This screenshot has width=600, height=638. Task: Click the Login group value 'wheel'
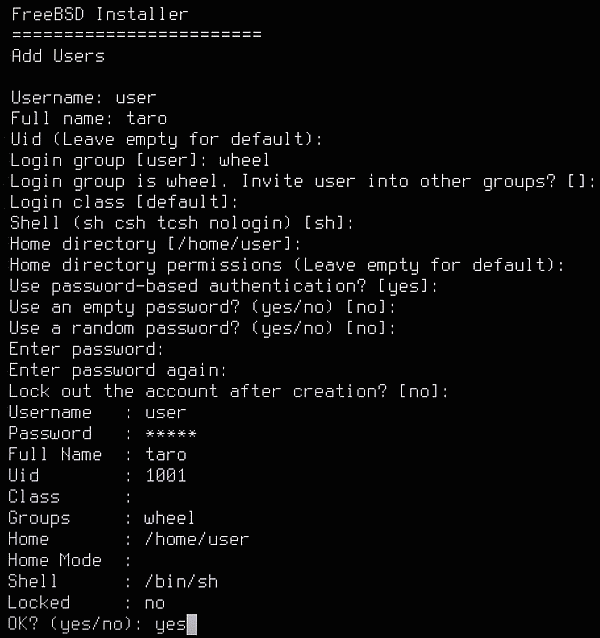(244, 160)
